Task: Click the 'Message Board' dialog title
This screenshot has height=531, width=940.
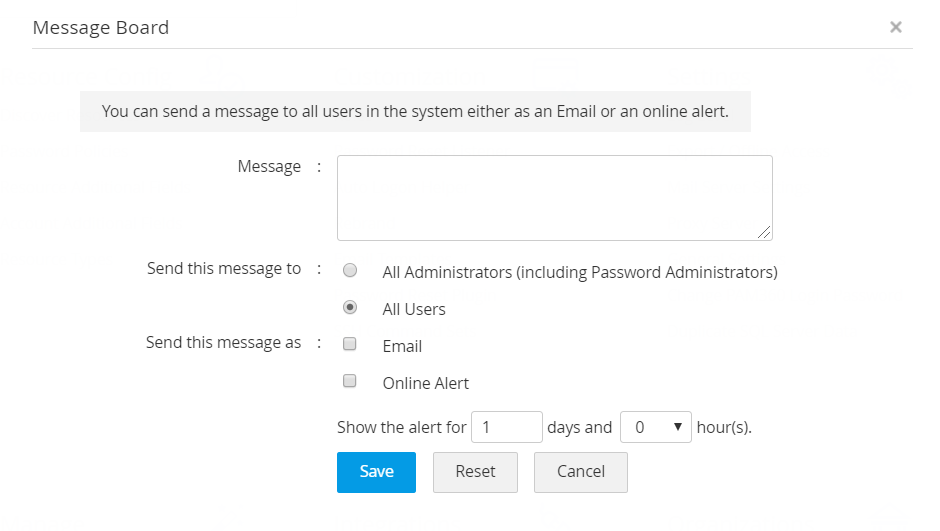Action: click(x=100, y=27)
